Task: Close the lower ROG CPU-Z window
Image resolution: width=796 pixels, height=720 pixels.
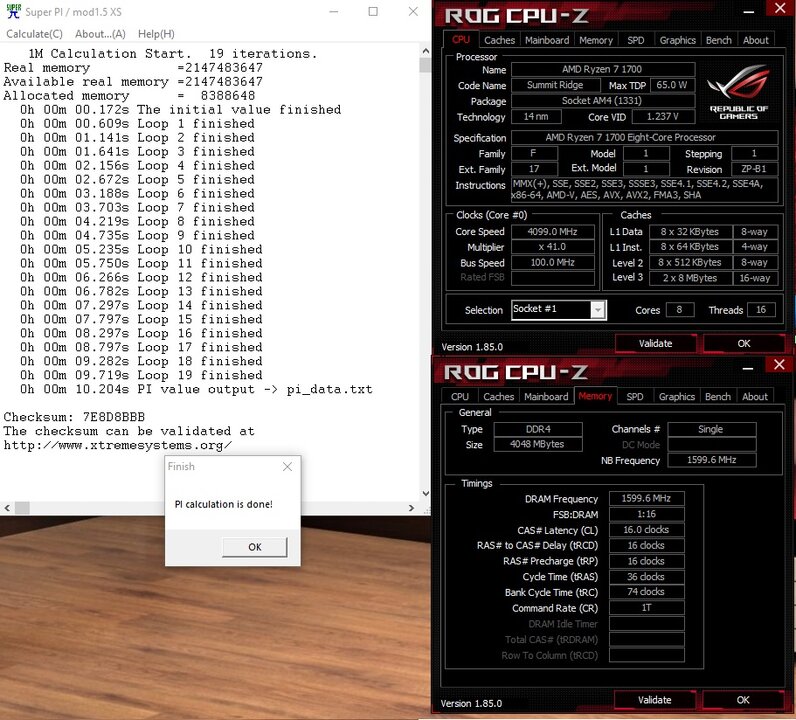Action: pos(779,365)
